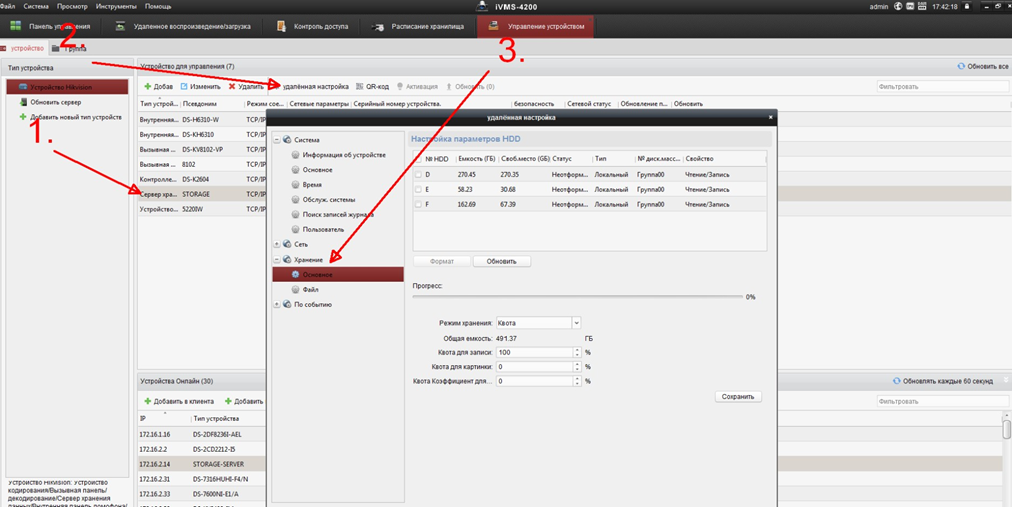Click Добавить в клиента plus icon
This screenshot has width=1012, height=512.
click(148, 401)
